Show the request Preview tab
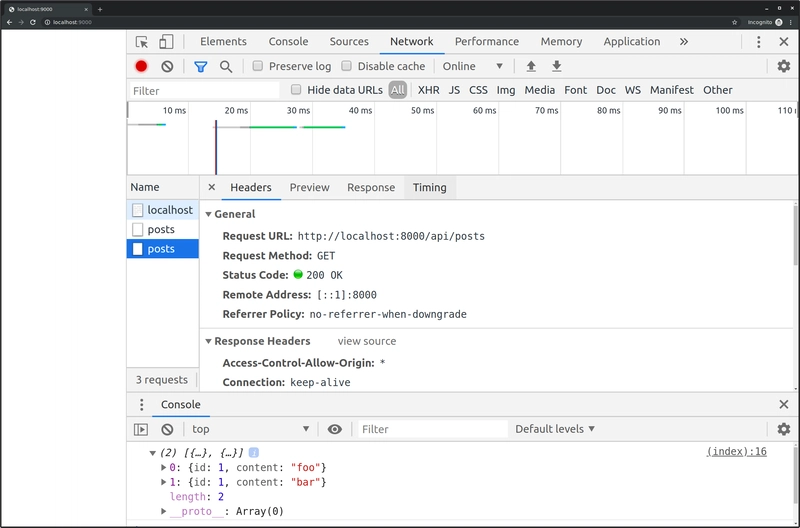The height and width of the screenshot is (528, 800). 310,187
